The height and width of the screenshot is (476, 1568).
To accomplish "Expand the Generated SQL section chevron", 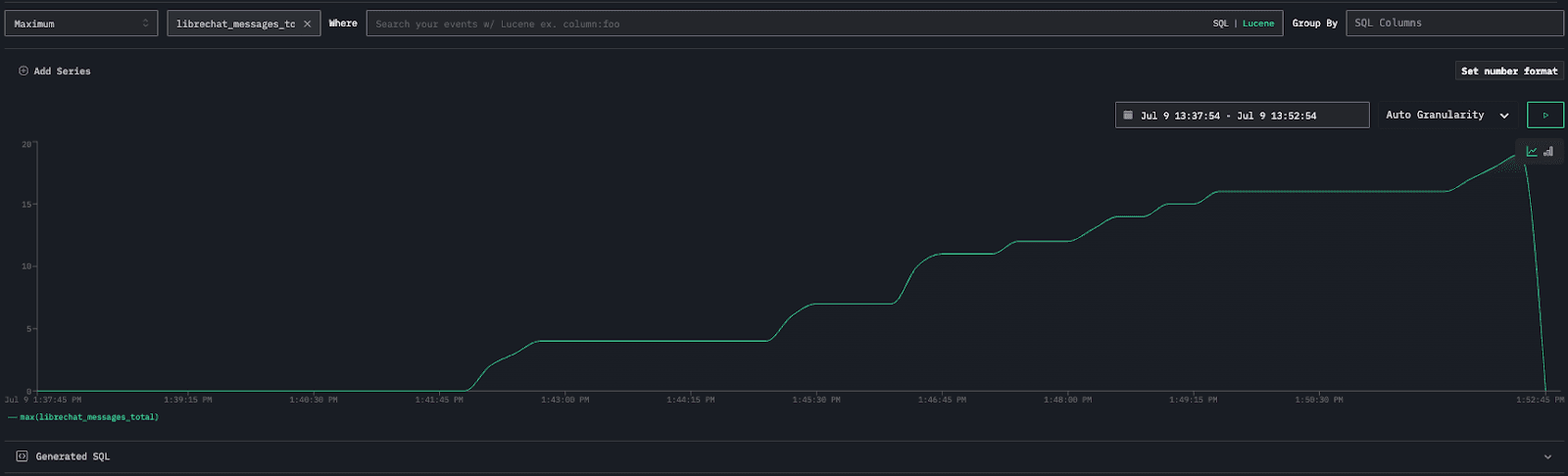I will (1547, 456).
